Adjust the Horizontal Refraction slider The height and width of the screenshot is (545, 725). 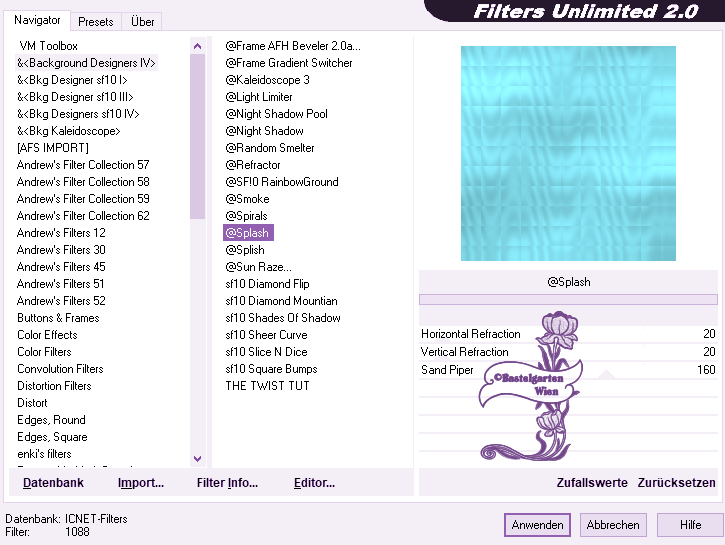(x=568, y=334)
